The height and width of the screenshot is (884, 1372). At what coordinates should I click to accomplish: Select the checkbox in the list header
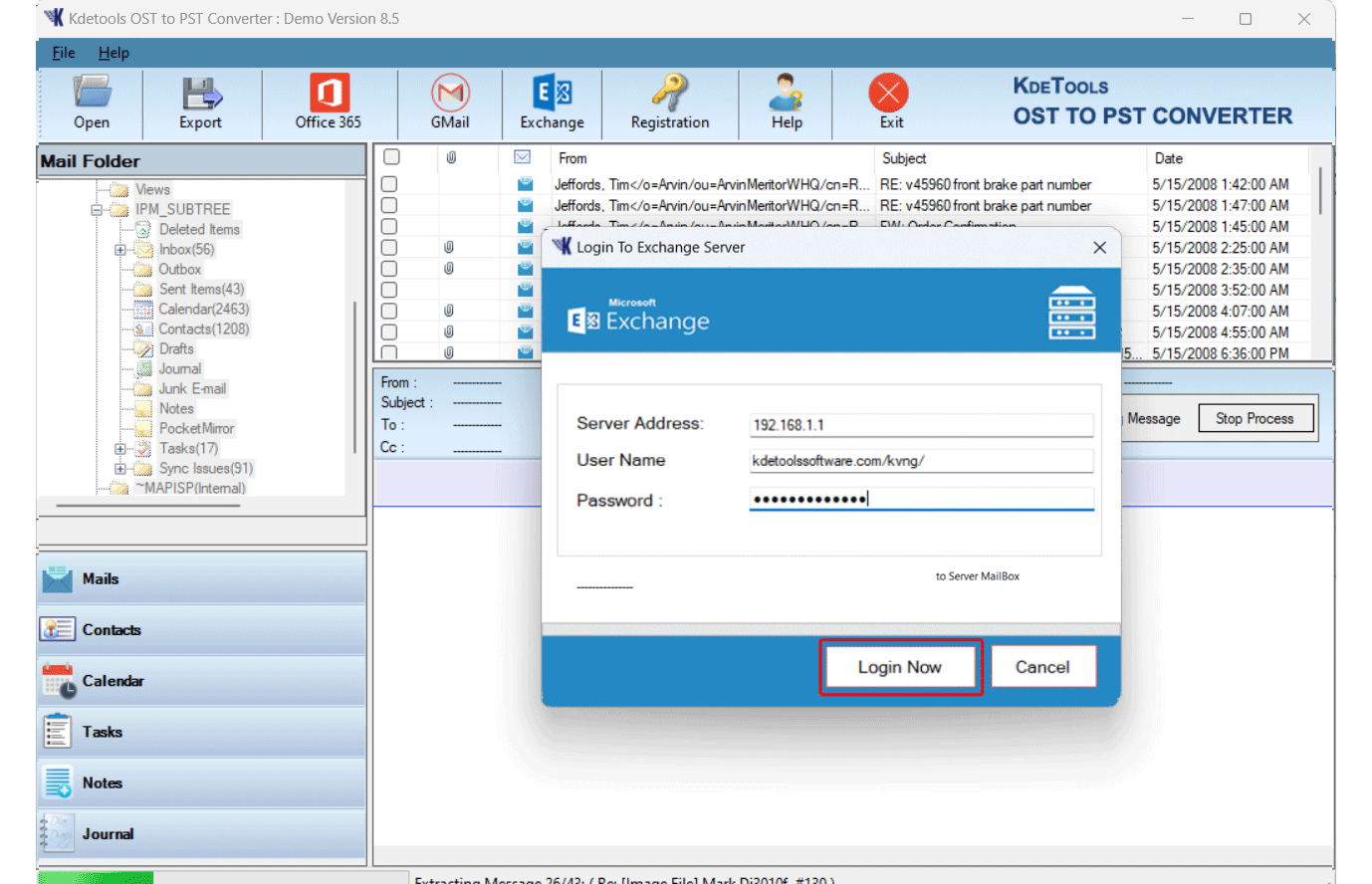click(391, 157)
